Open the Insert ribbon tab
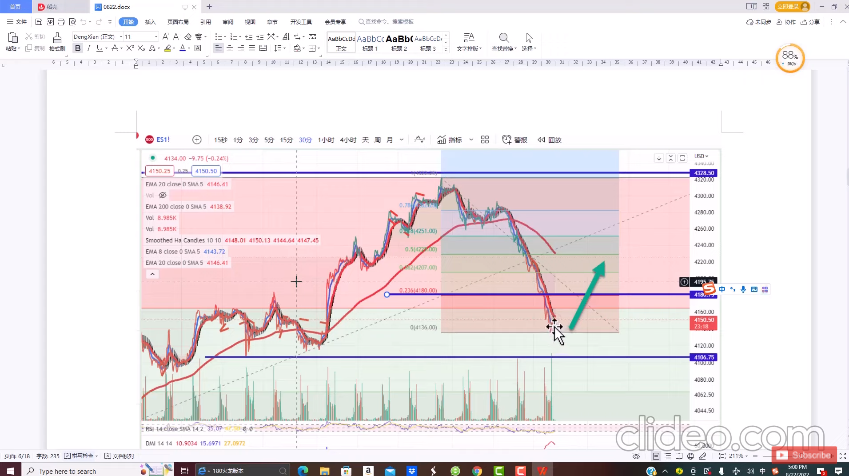 tap(150, 22)
